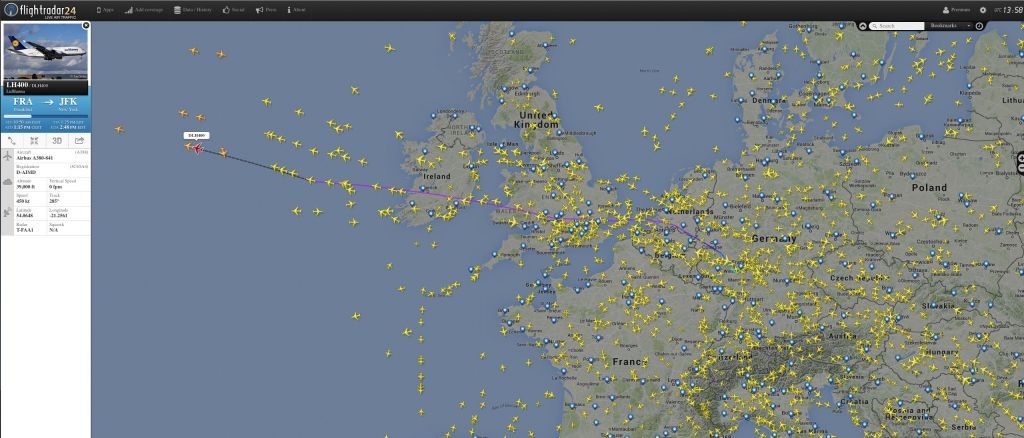Click the follow aircraft center-map icon
Viewport: 1024px width, 438px height.
pyautogui.click(x=34, y=140)
